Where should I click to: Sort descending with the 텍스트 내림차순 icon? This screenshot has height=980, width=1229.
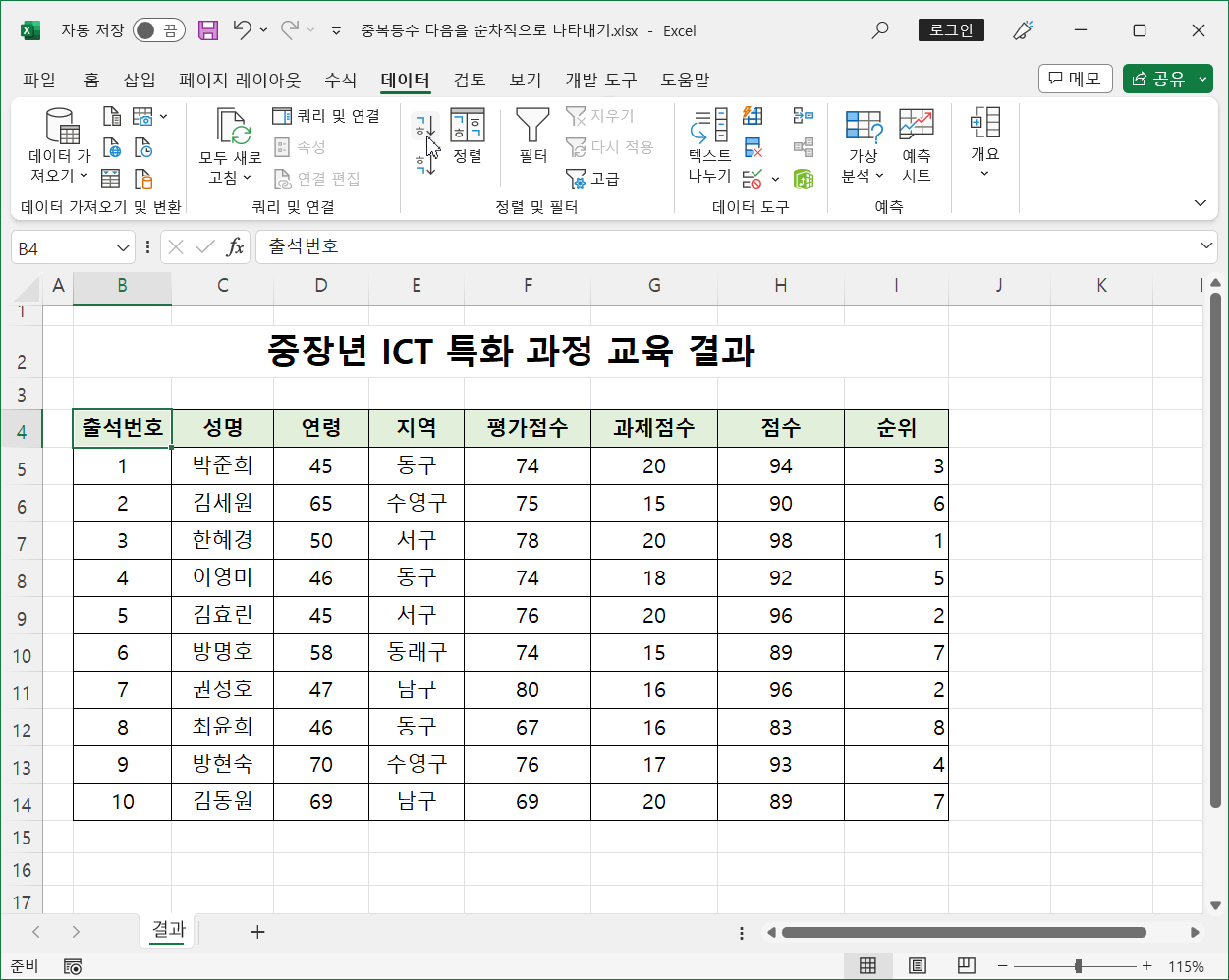[x=424, y=163]
